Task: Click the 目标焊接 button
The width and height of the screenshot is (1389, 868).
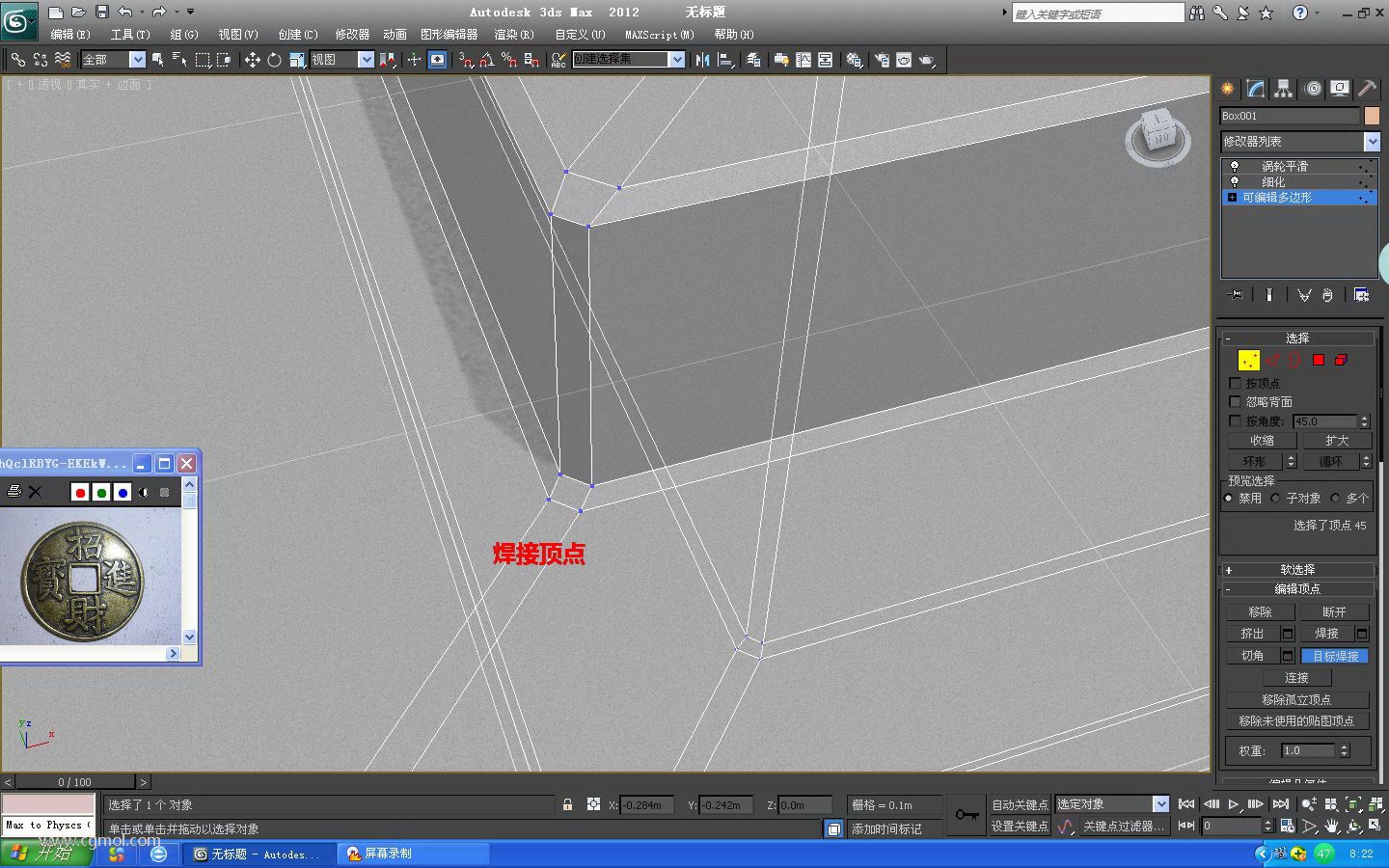Action: pyautogui.click(x=1335, y=656)
